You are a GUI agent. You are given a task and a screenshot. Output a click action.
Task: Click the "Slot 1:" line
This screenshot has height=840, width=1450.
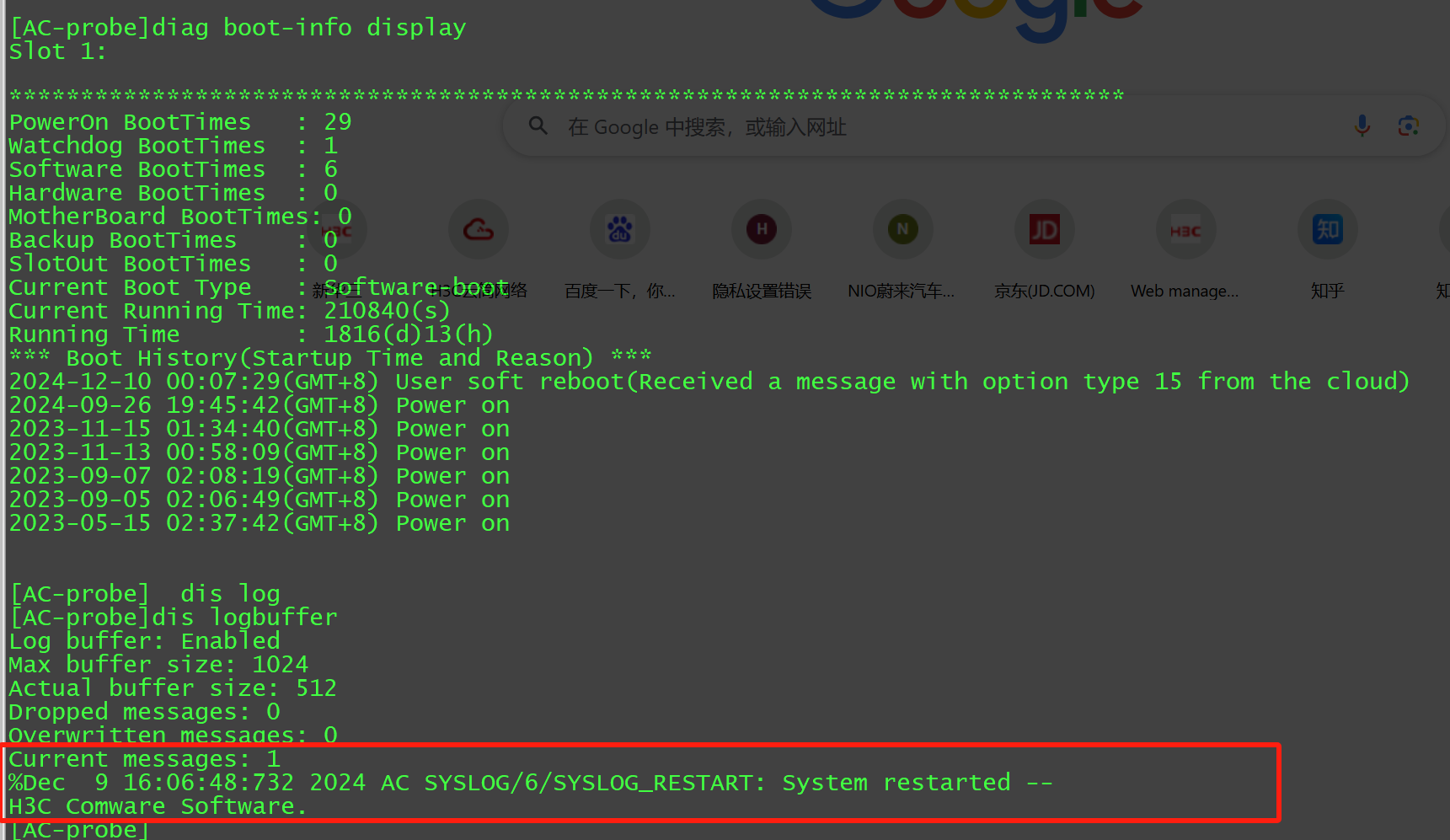58,51
